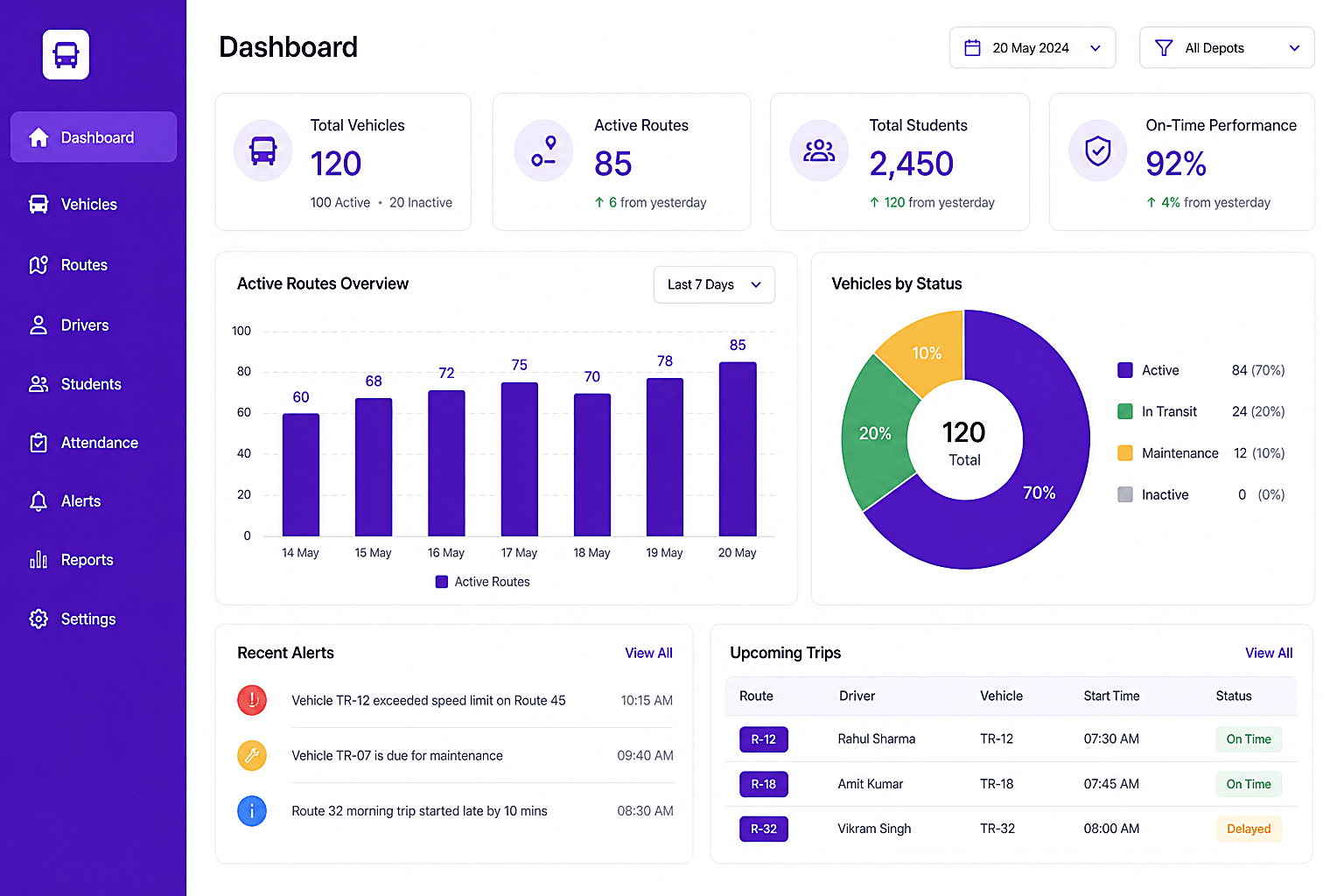Click the Routes map pin icon in sidebar
Image resolution: width=1344 pixels, height=896 pixels.
(x=38, y=264)
